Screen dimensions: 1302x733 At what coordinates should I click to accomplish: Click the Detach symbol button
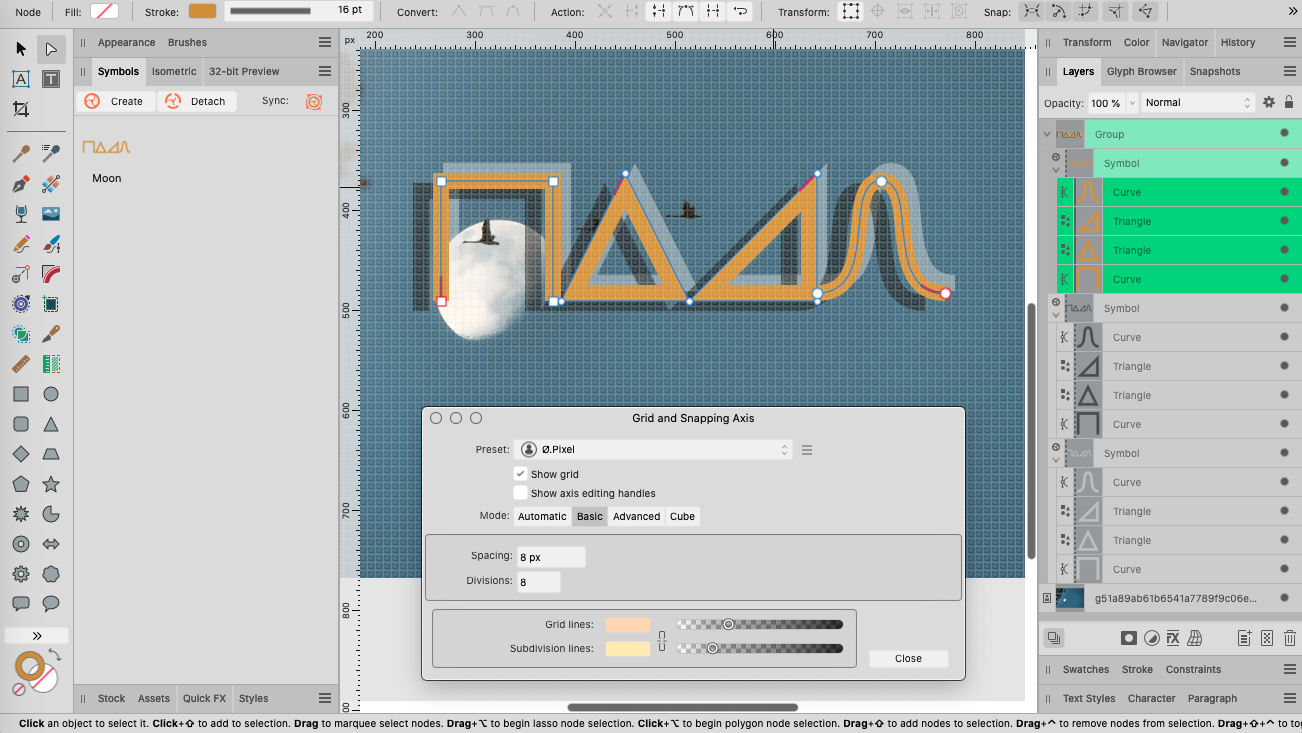coord(198,101)
